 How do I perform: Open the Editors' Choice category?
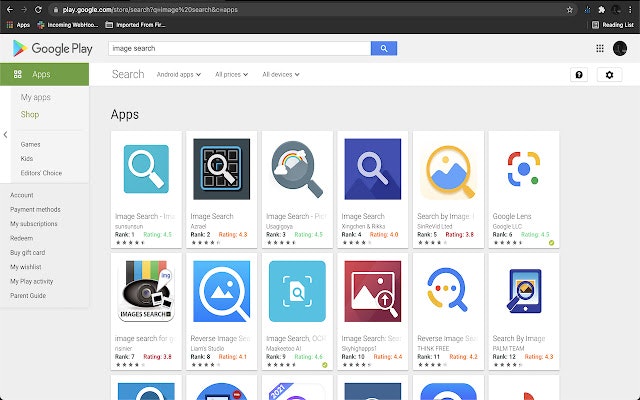(41, 173)
